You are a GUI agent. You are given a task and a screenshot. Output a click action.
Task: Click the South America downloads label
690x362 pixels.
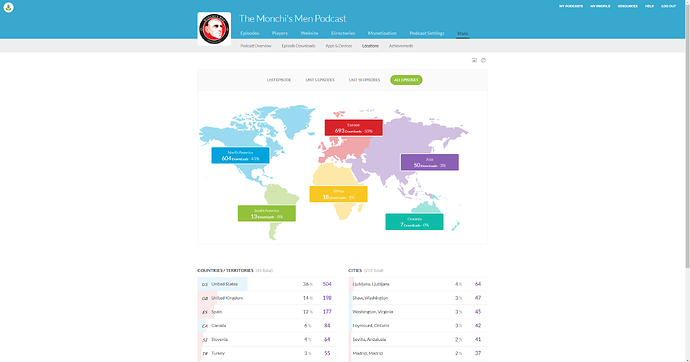(x=267, y=213)
